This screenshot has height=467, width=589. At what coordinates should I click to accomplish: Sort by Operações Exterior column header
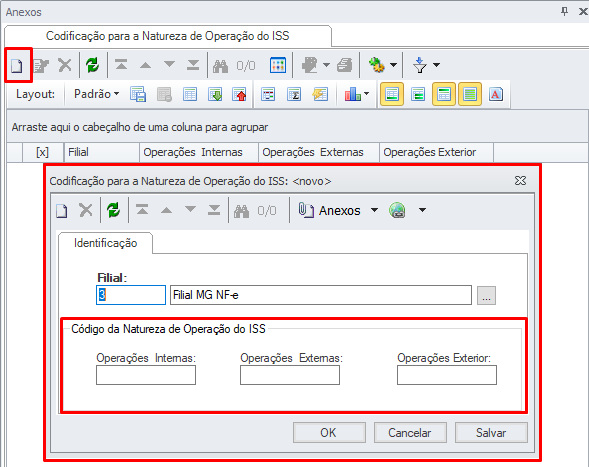[436, 152]
